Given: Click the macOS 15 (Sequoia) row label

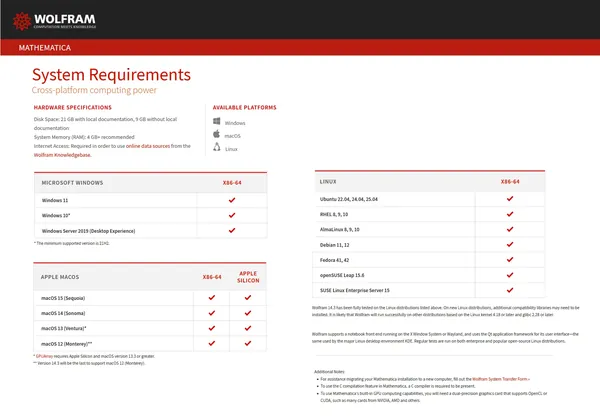Looking at the screenshot, I should (63, 298).
